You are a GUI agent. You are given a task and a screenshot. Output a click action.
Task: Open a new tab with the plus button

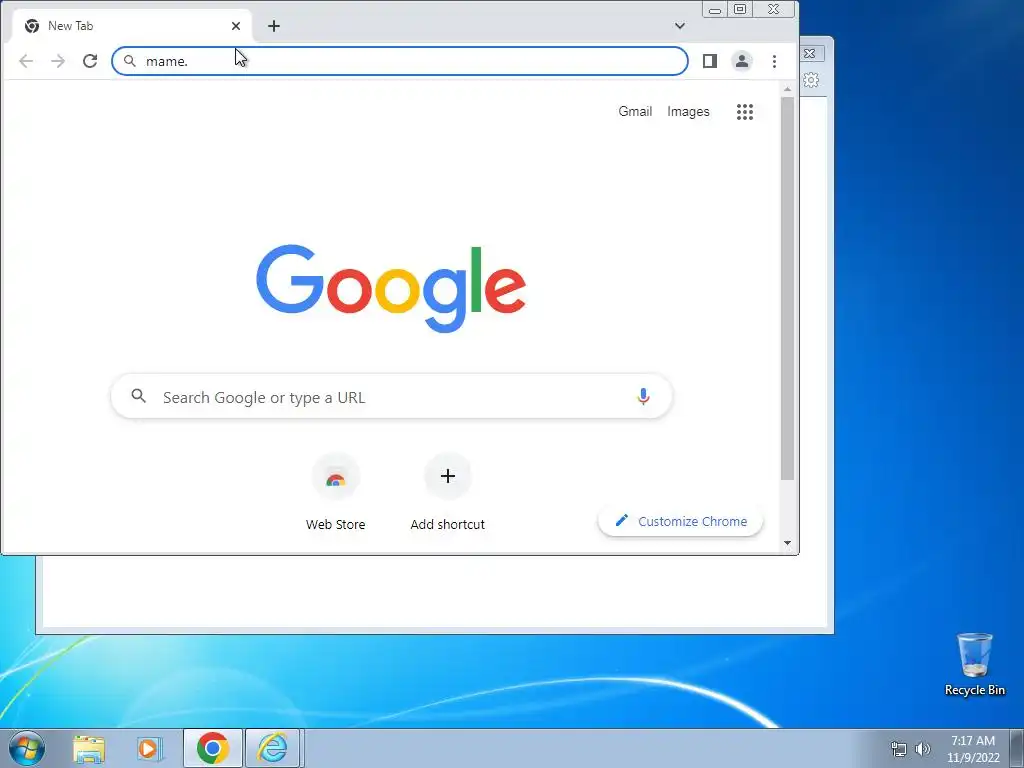click(274, 26)
